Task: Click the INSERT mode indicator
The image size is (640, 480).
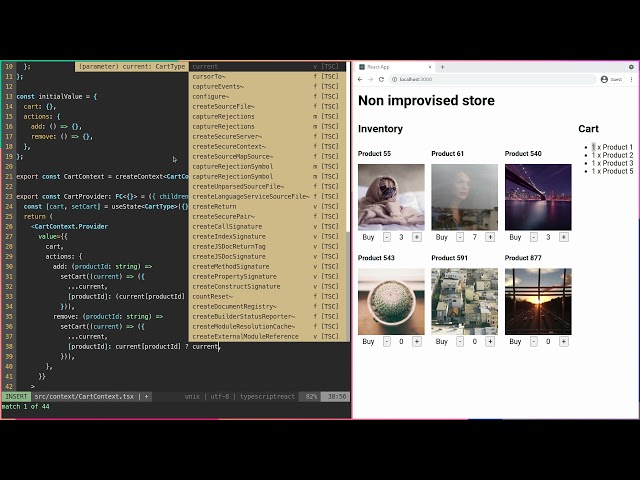Action: pos(16,396)
